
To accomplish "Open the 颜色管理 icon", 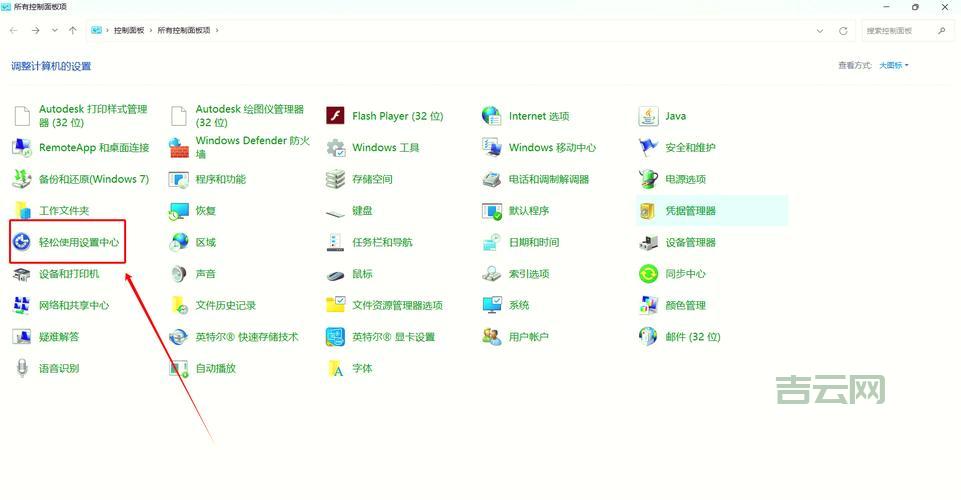I will coord(648,305).
